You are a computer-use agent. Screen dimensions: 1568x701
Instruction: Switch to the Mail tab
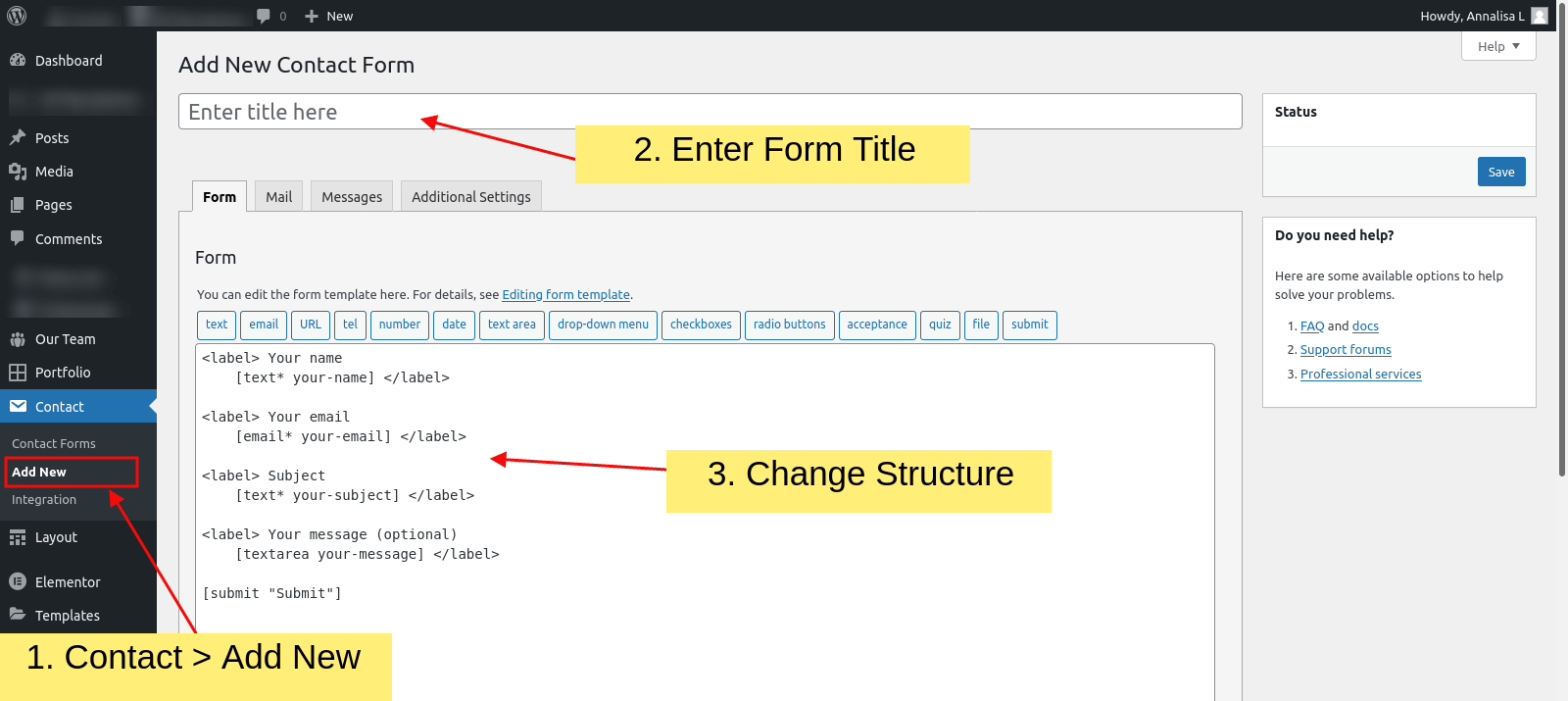[x=279, y=196]
